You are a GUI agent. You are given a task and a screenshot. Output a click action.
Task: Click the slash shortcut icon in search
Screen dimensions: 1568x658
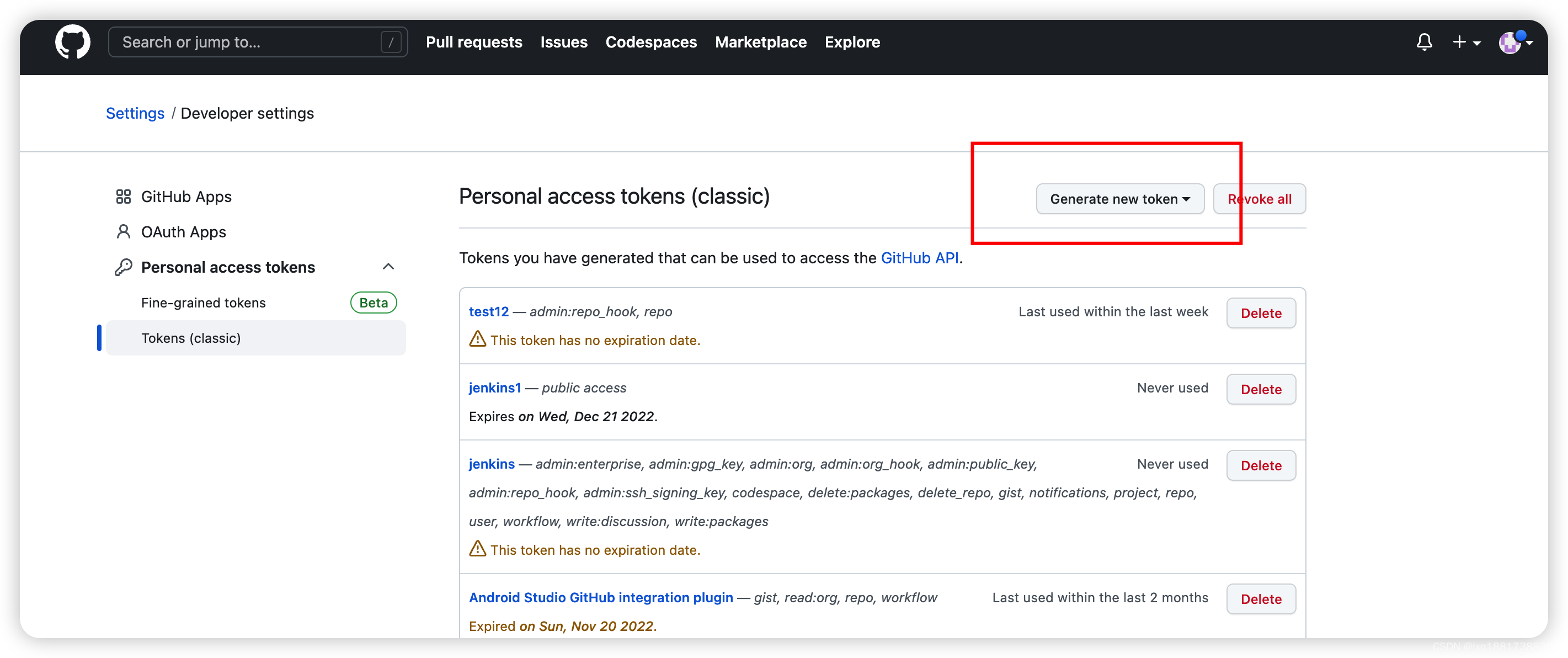coord(390,42)
